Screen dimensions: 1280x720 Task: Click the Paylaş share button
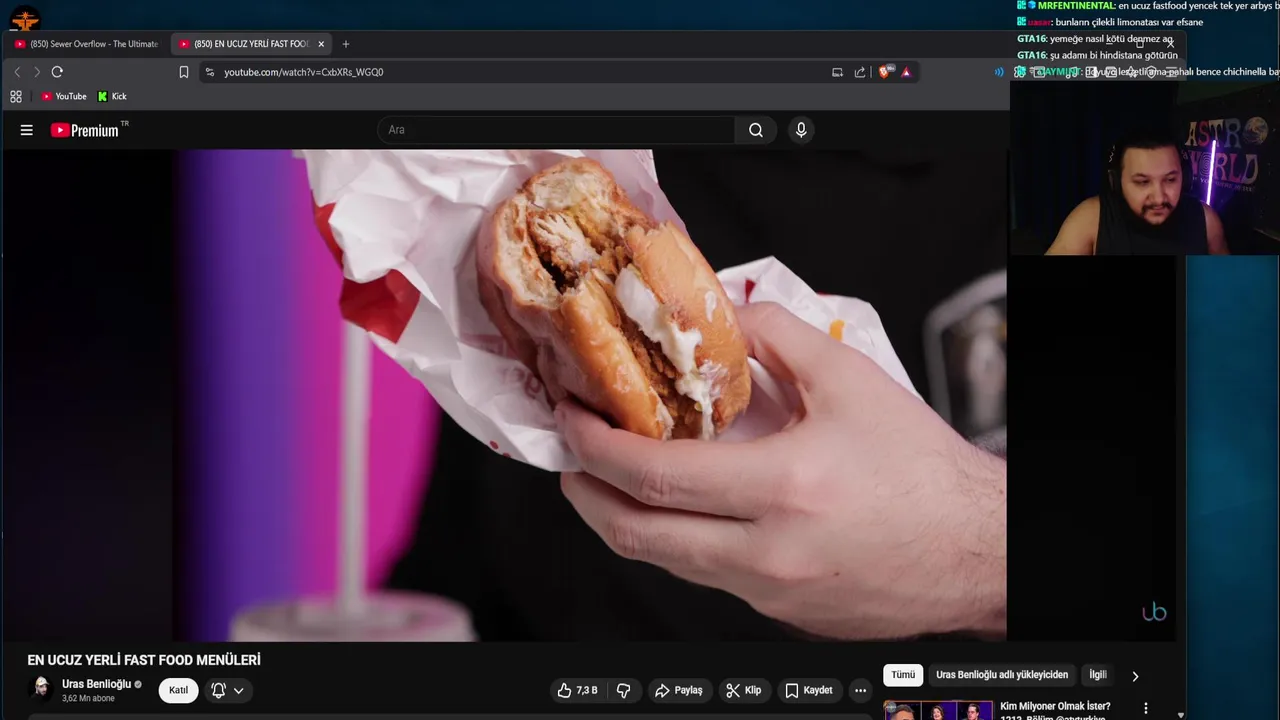point(679,690)
